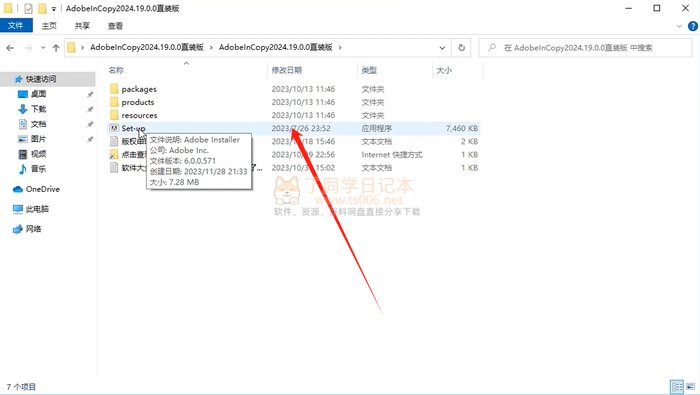Click the first breadcrumb AdobeInCopy2024.19.0.0直装版
This screenshot has width=700, height=395.
pyautogui.click(x=147, y=47)
